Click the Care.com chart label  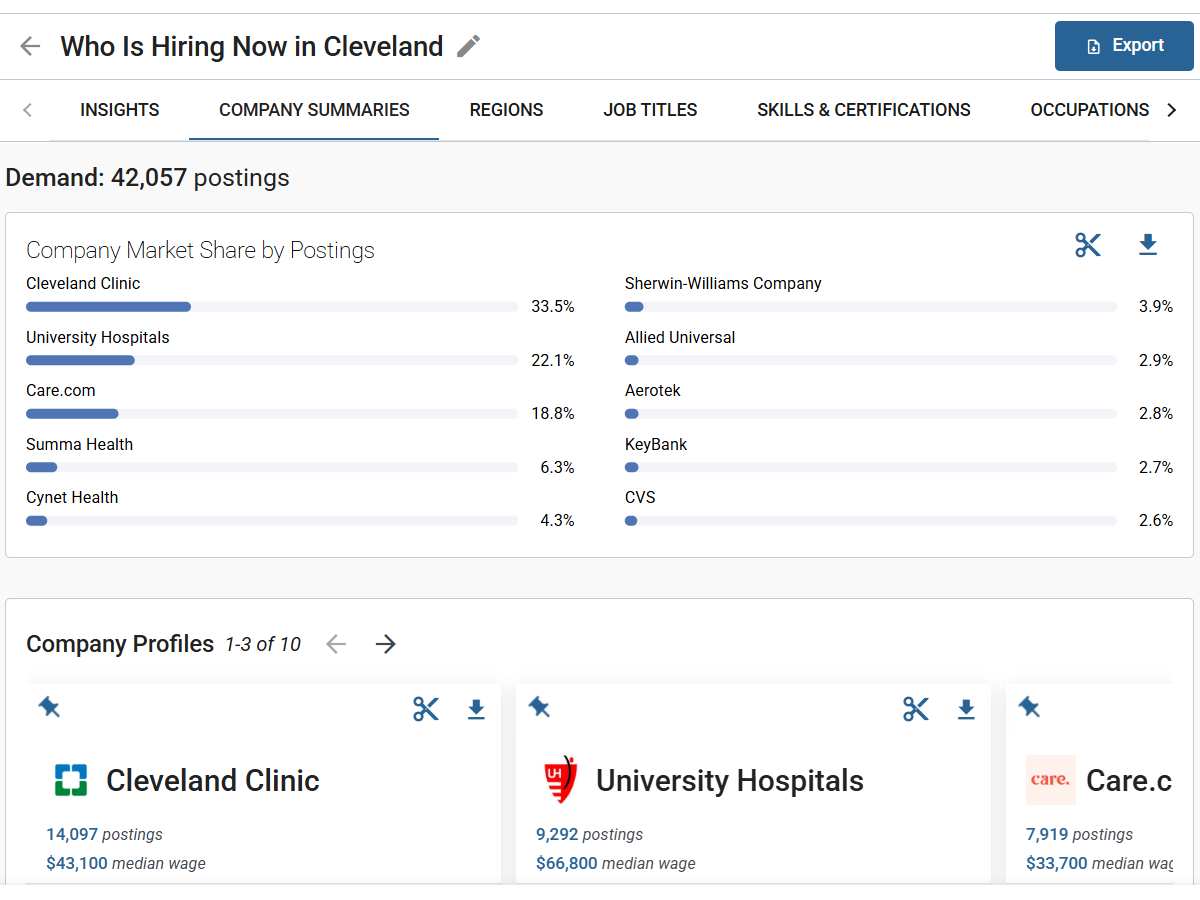click(61, 391)
